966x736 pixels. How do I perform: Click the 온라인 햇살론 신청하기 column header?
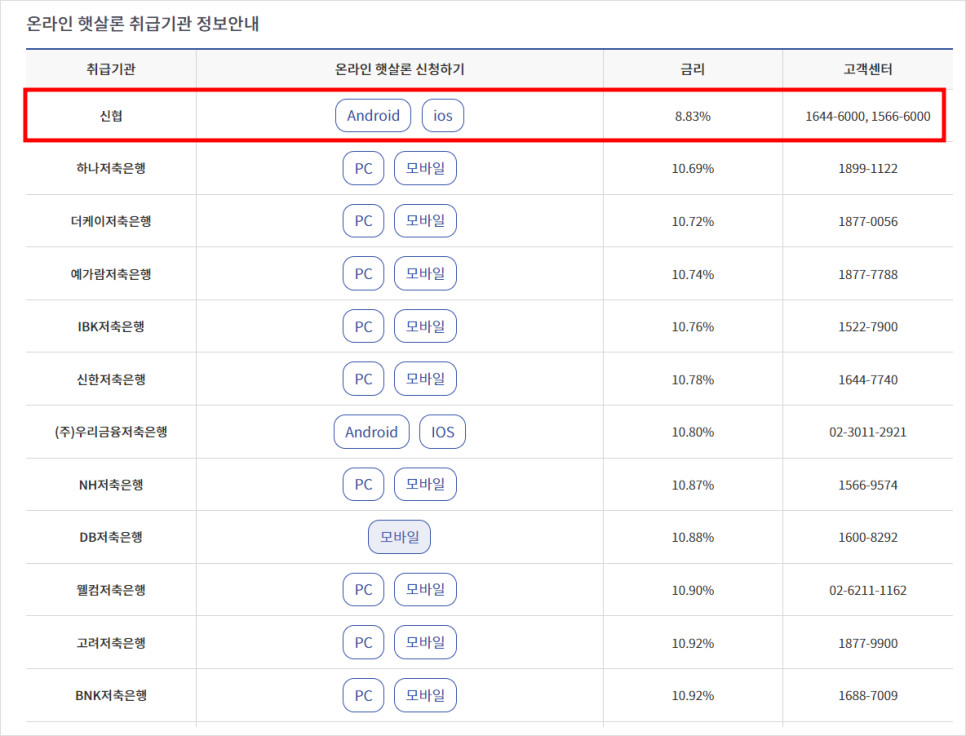[399, 69]
